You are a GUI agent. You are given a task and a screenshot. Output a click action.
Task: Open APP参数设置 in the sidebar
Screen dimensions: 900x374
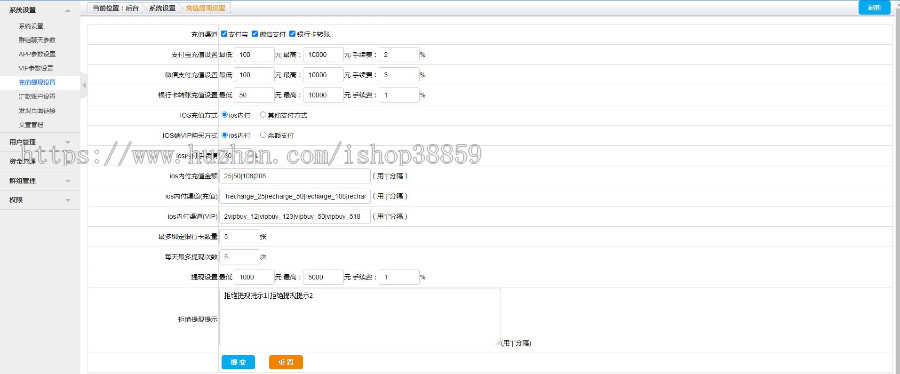[x=37, y=54]
